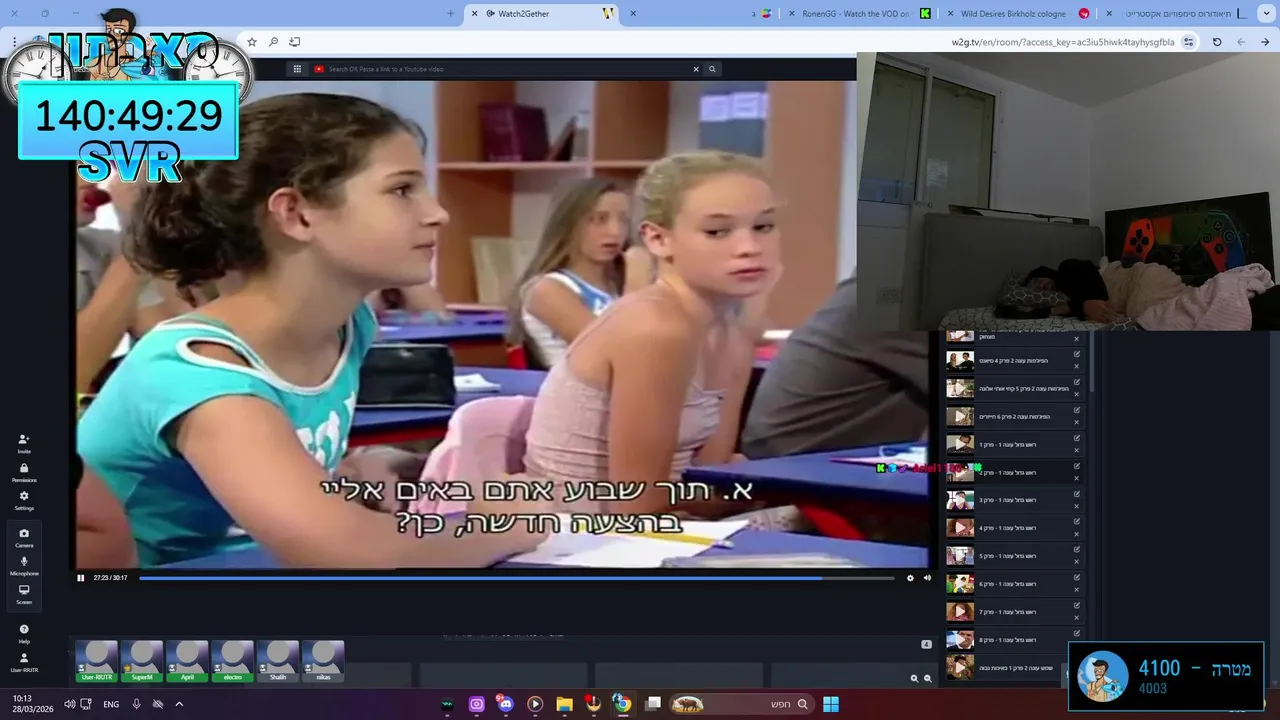Mute the video player volume speaker
Viewport: 1280px width, 720px height.
click(927, 578)
